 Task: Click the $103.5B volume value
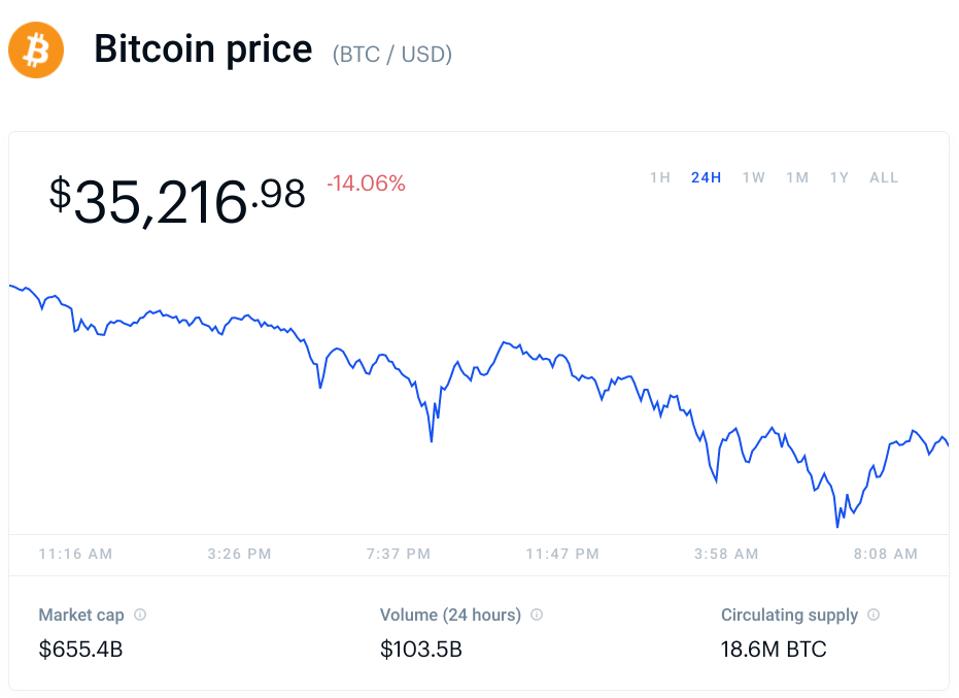421,649
